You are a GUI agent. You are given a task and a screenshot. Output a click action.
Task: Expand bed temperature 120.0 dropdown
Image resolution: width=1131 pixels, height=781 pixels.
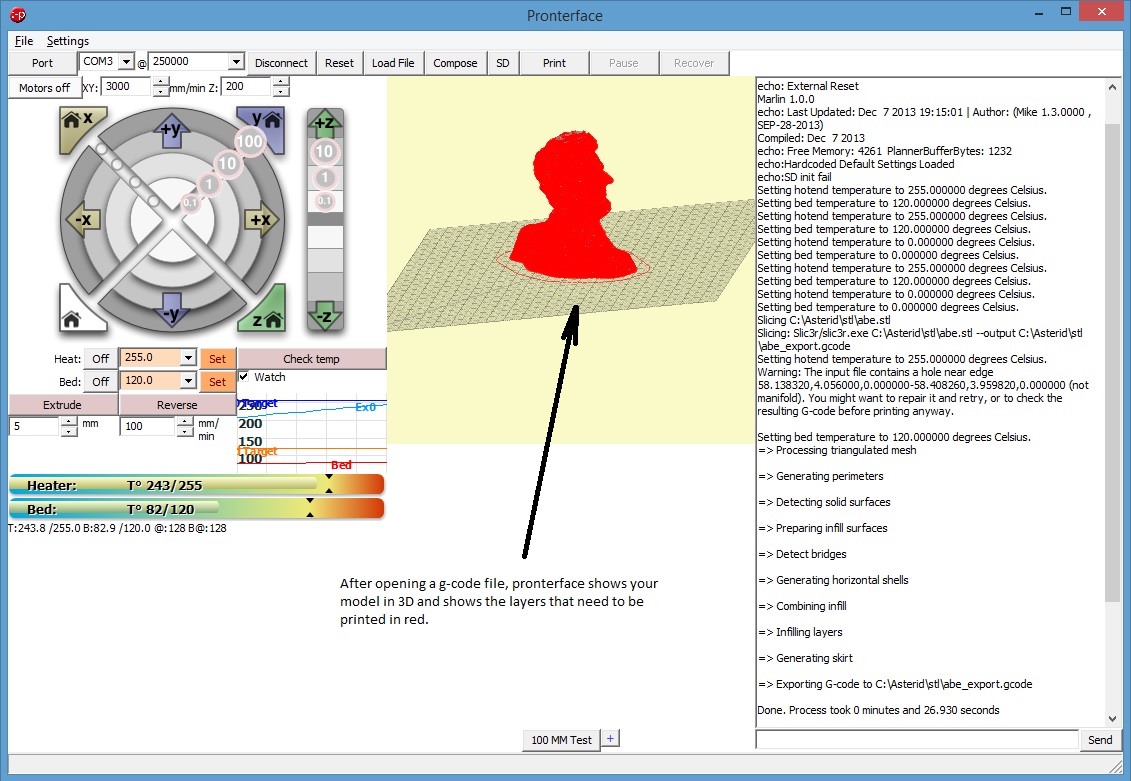pos(188,381)
